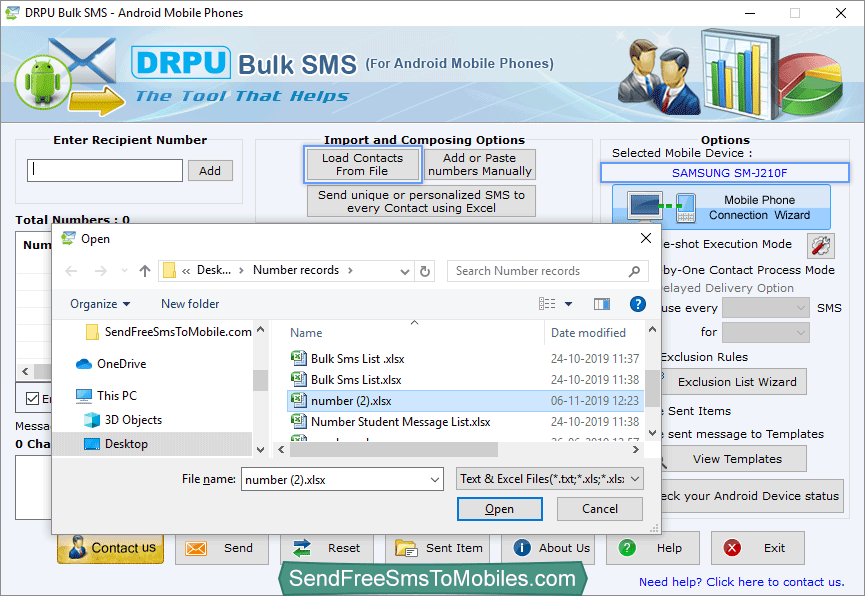Click the search magnifier icon in Open dialog
The width and height of the screenshot is (865, 596).
click(634, 271)
